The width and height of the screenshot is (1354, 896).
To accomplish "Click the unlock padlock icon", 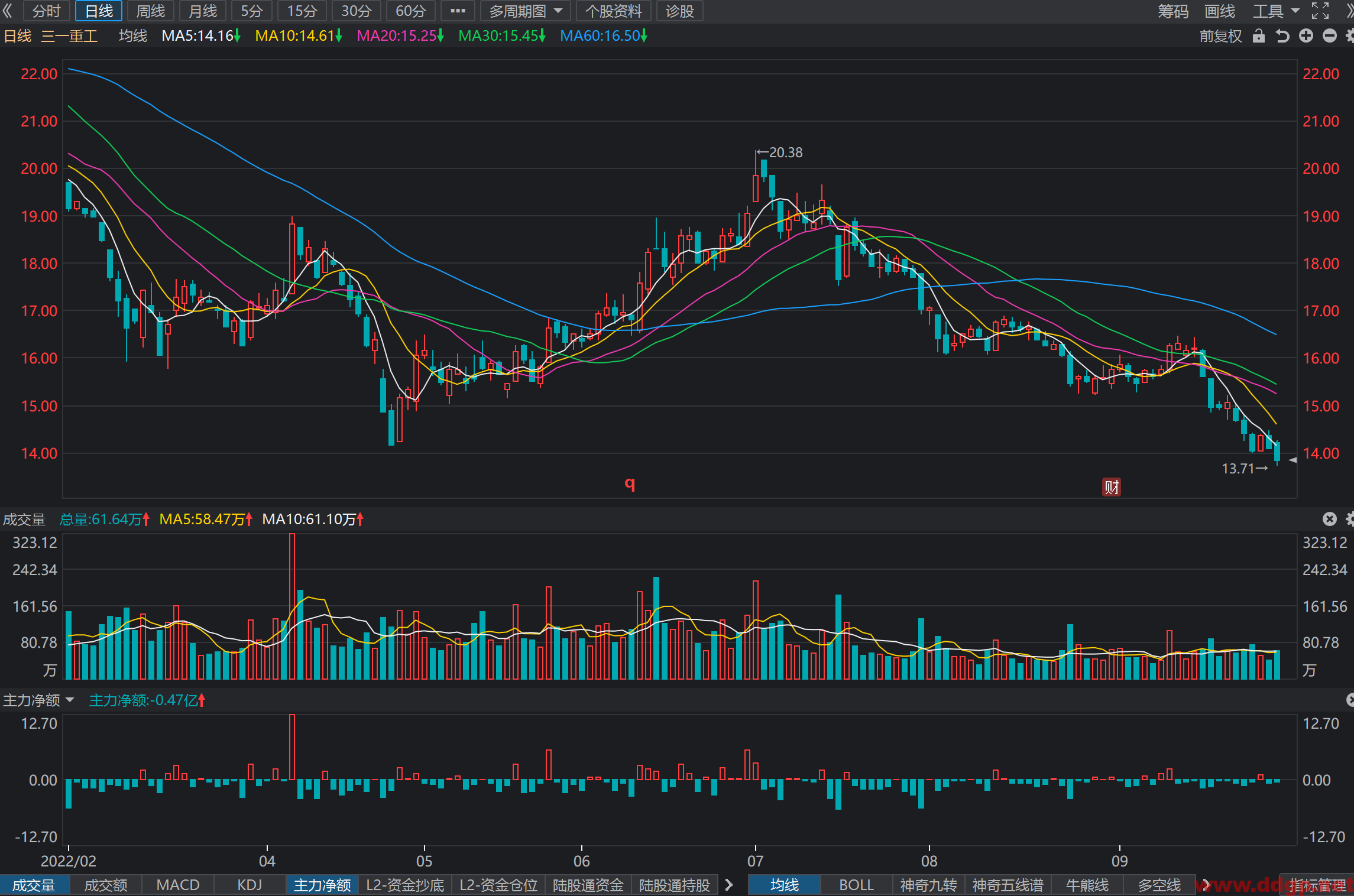I will coord(1259,36).
